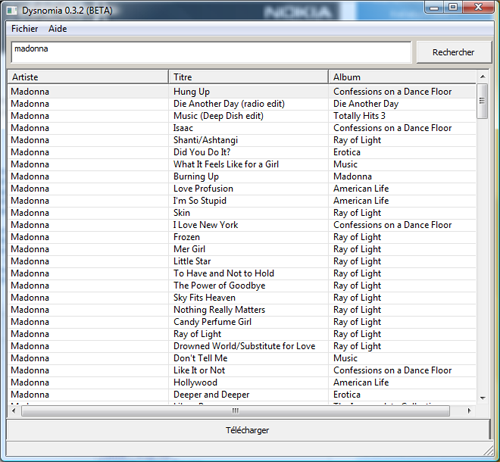Select the song Isaac
The height and width of the screenshot is (462, 500).
pos(183,128)
